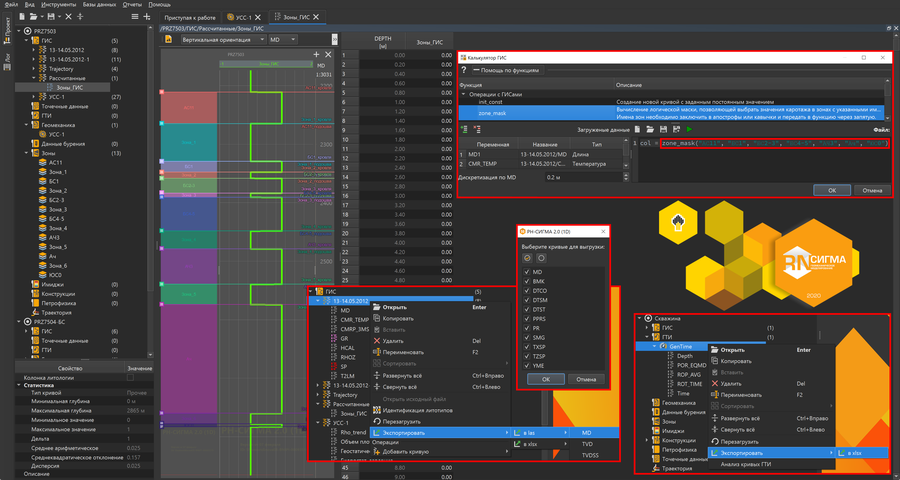Screen dimensions: 900x480
Task: Uncheck the DTCO curve checkbox
Action: tap(526, 291)
